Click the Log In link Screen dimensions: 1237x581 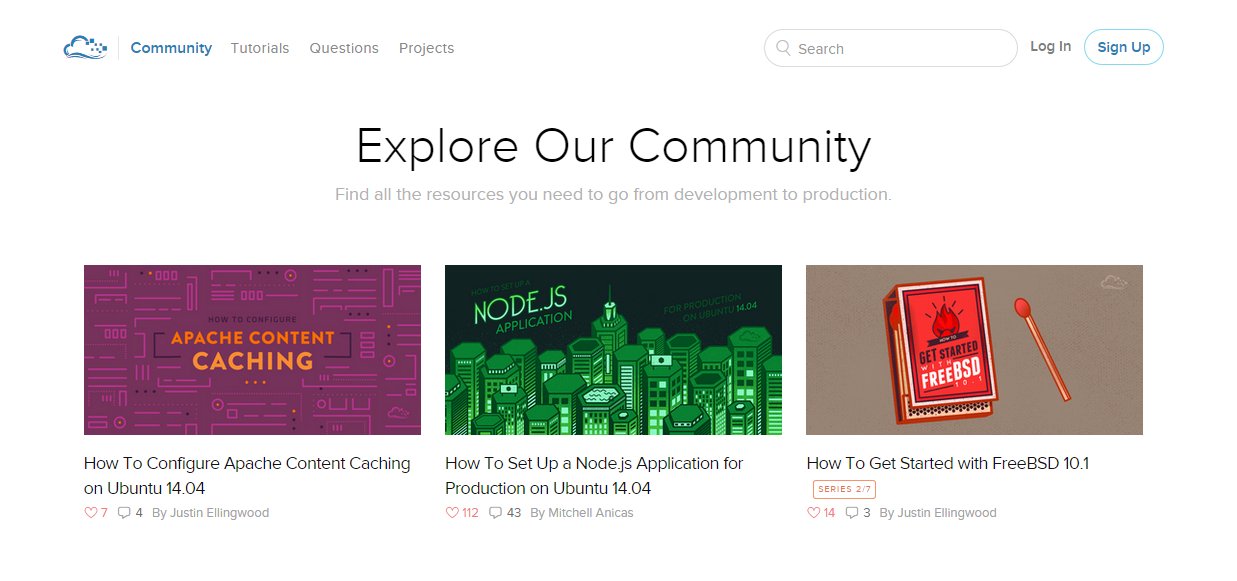click(x=1051, y=47)
